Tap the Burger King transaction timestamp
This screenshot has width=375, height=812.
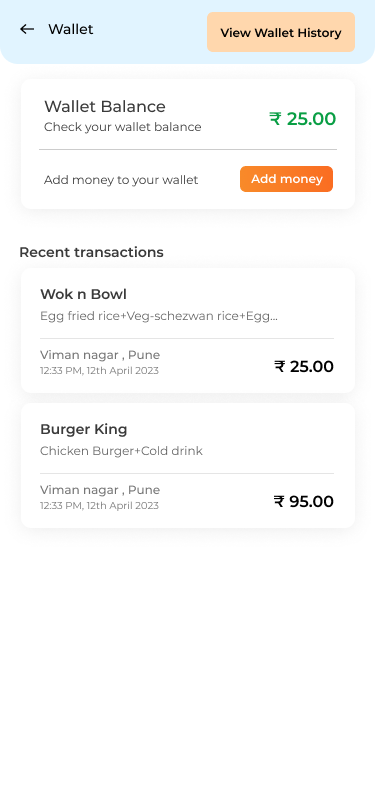pos(99,505)
